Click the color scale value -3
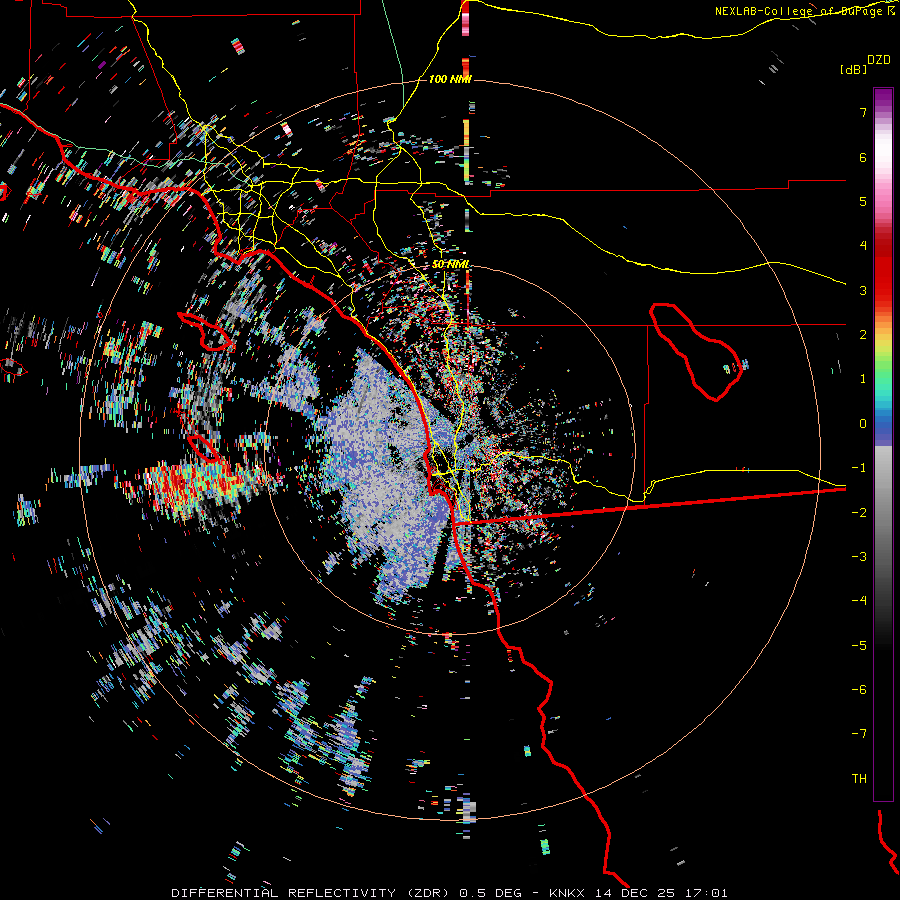 point(859,557)
